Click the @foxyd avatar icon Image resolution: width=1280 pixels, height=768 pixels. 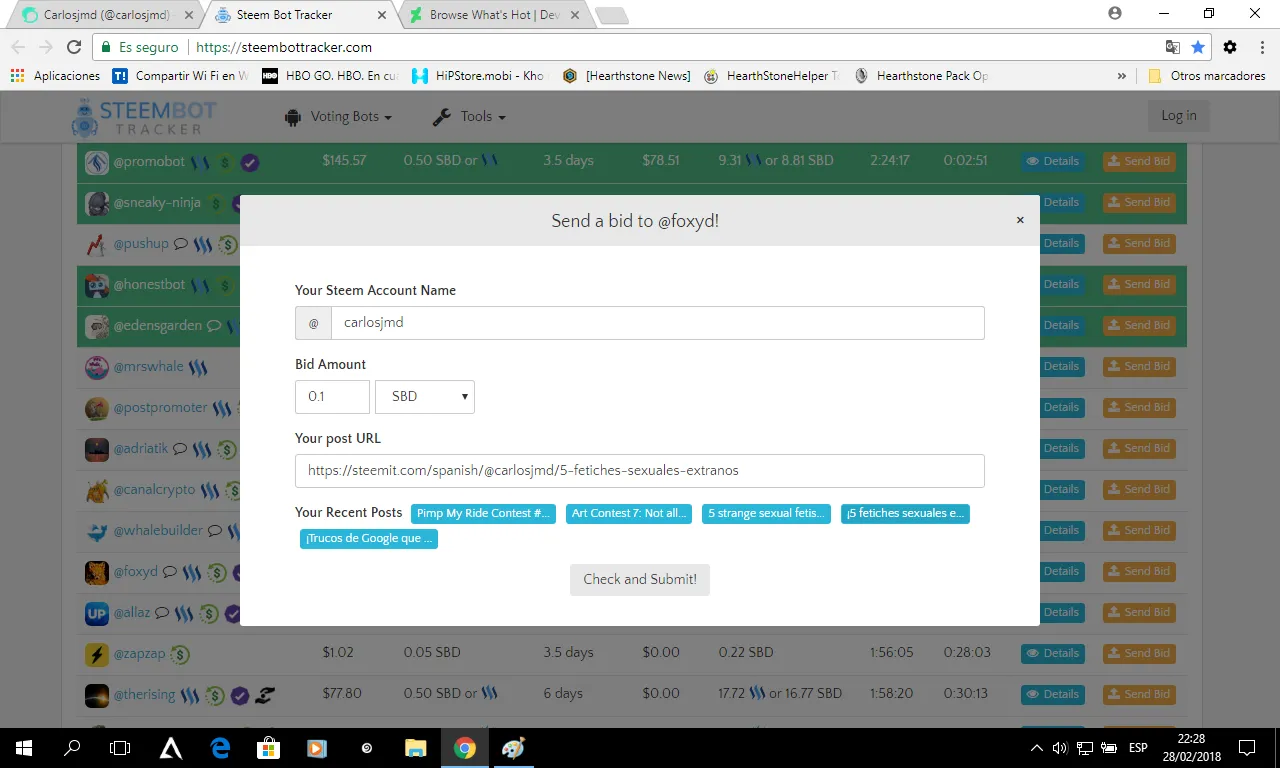[97, 572]
